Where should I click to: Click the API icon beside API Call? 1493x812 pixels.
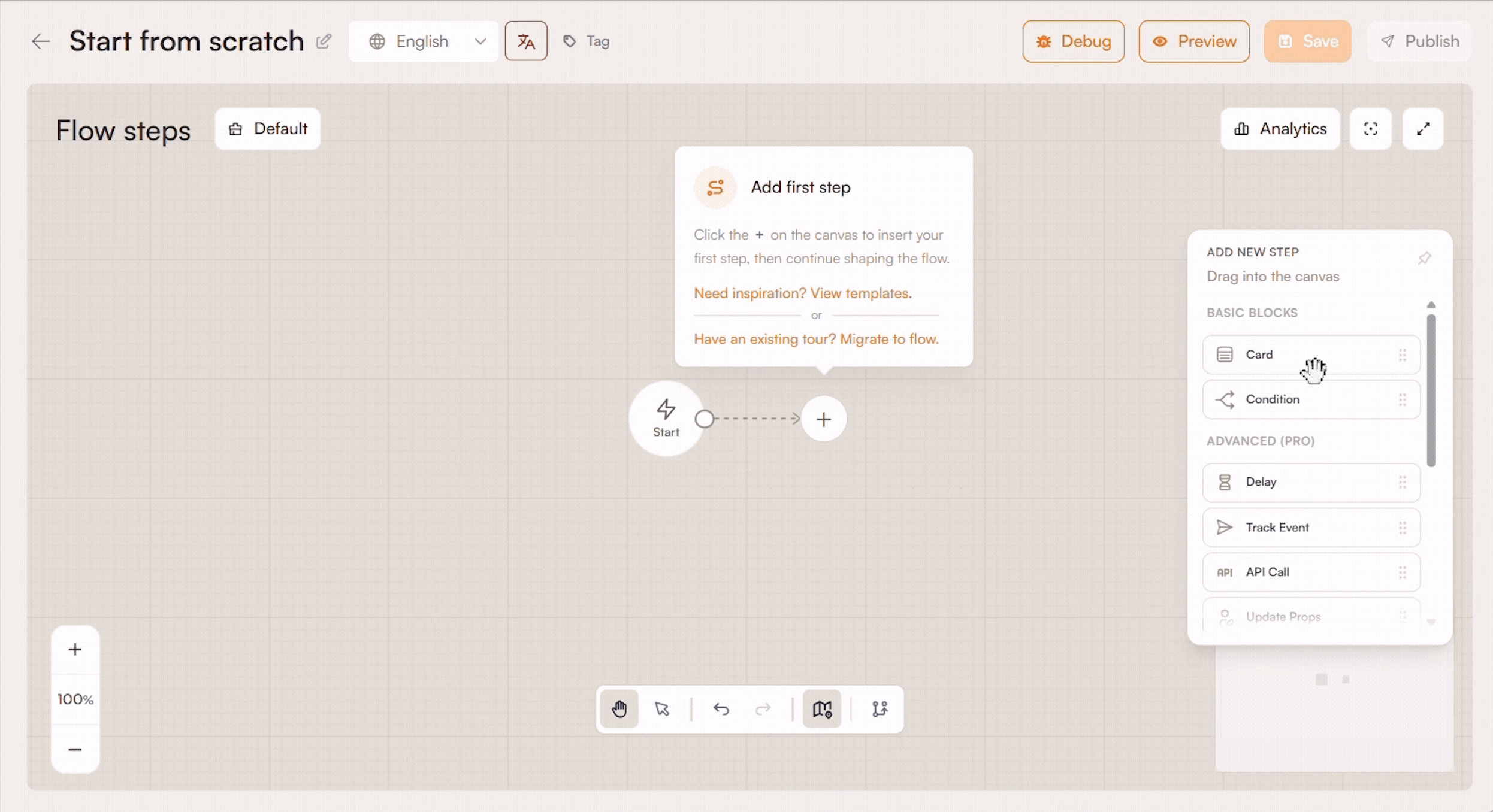click(1224, 572)
